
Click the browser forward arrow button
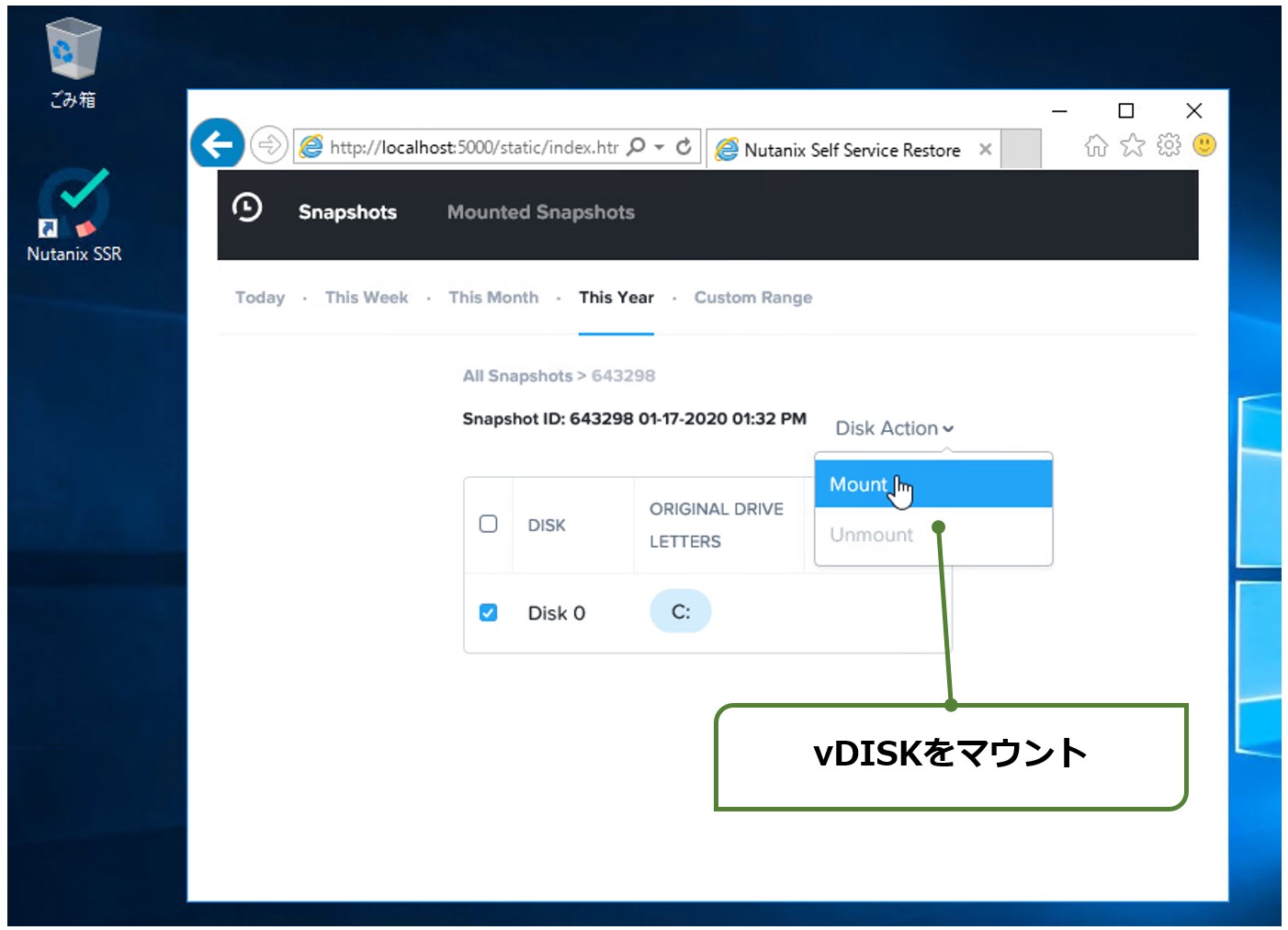point(269,145)
